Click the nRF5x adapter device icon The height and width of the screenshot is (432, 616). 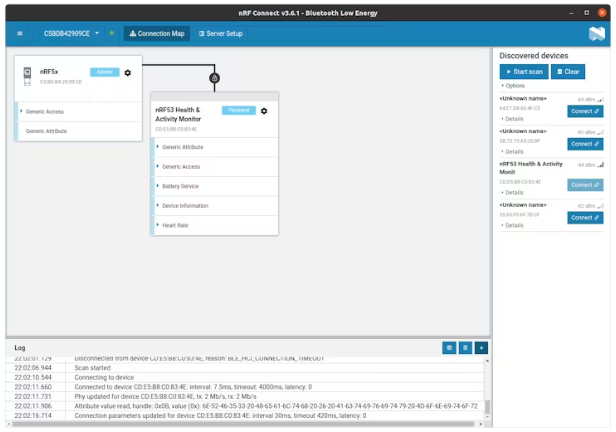click(27, 76)
